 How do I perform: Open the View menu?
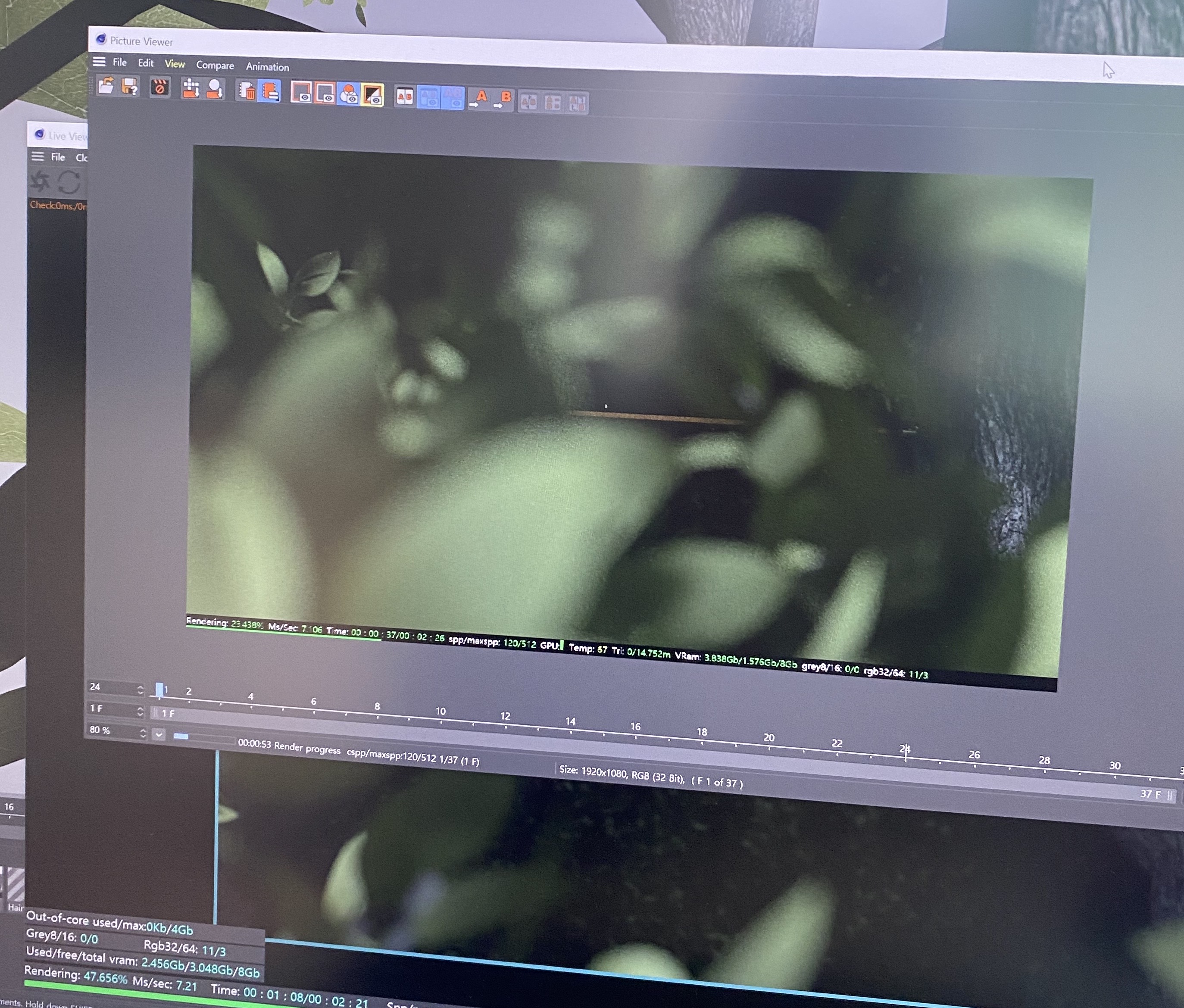coord(174,64)
